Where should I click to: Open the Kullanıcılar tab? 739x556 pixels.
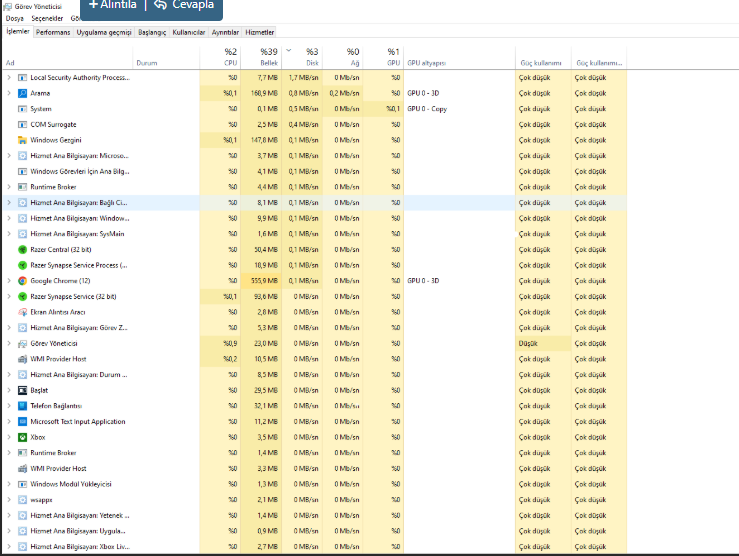(189, 33)
